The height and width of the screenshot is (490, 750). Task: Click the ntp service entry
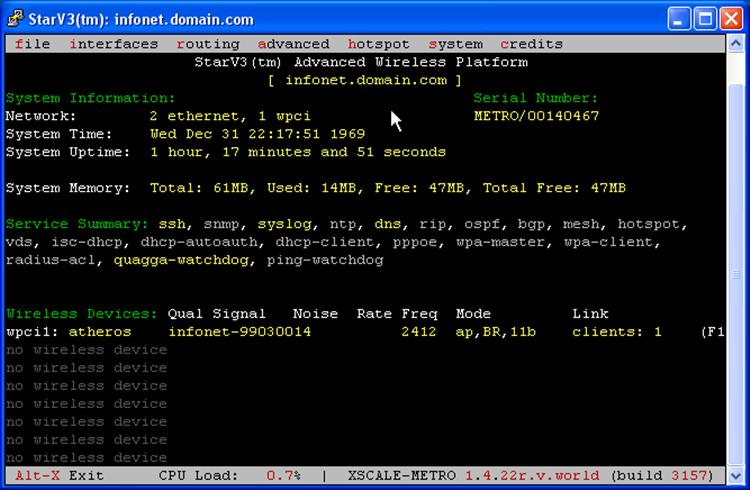click(x=343, y=224)
